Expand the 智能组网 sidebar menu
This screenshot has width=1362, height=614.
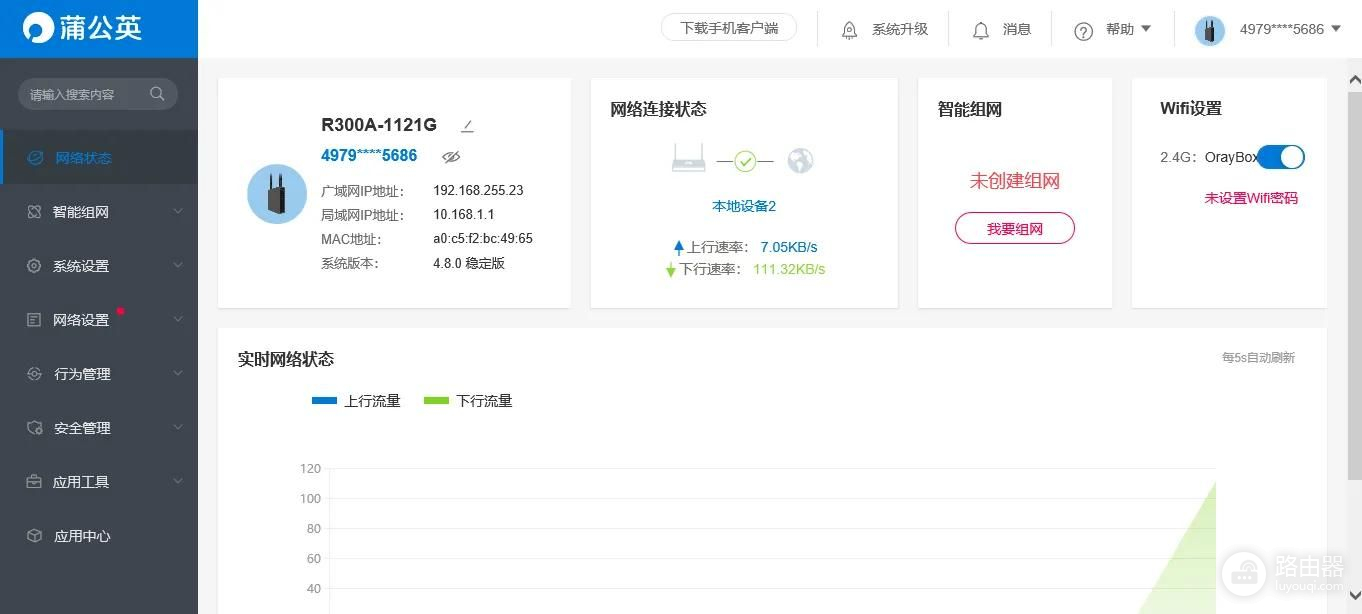(x=100, y=212)
